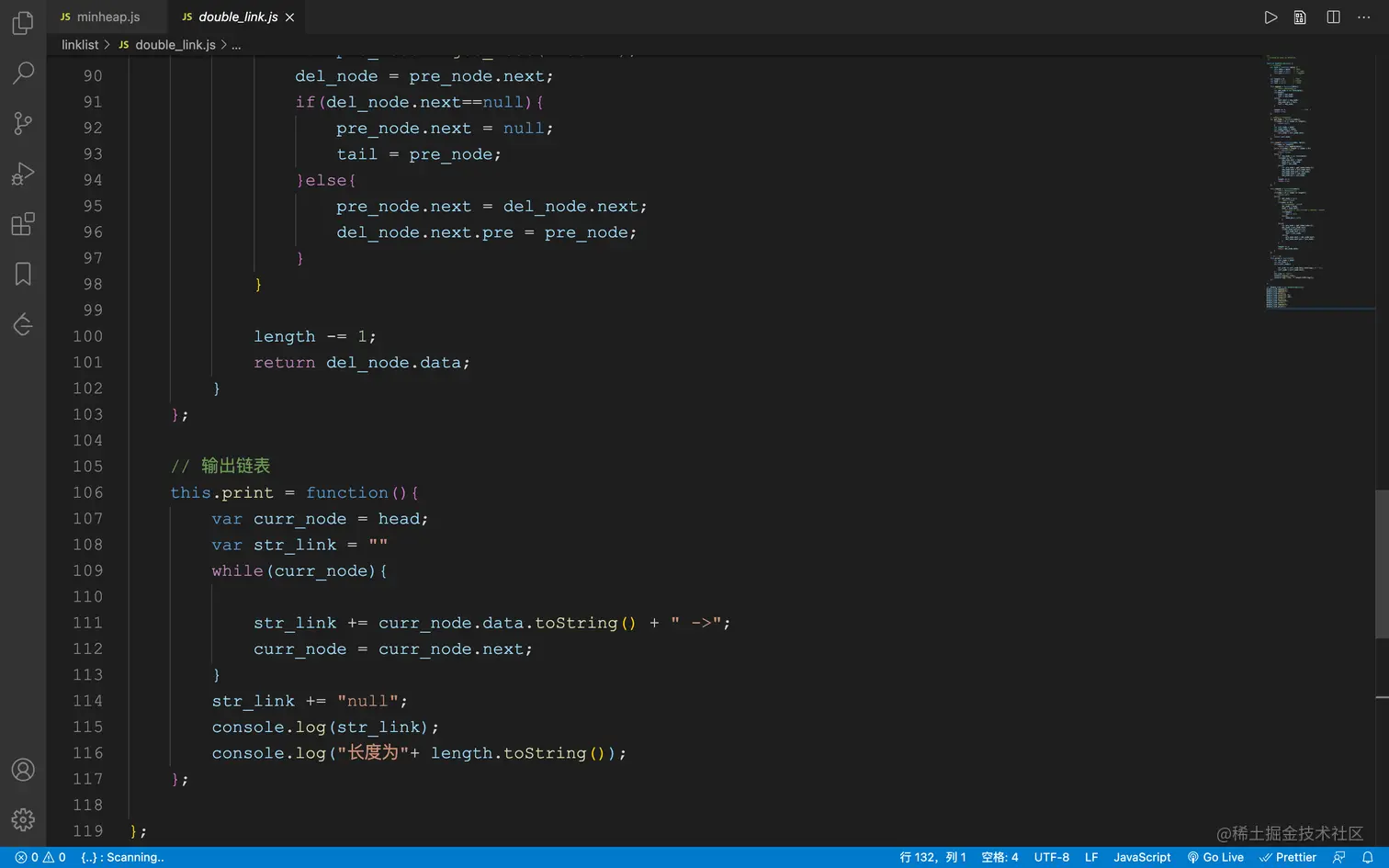Click the line 'return del_node.data;'
1389x868 pixels.
click(362, 362)
